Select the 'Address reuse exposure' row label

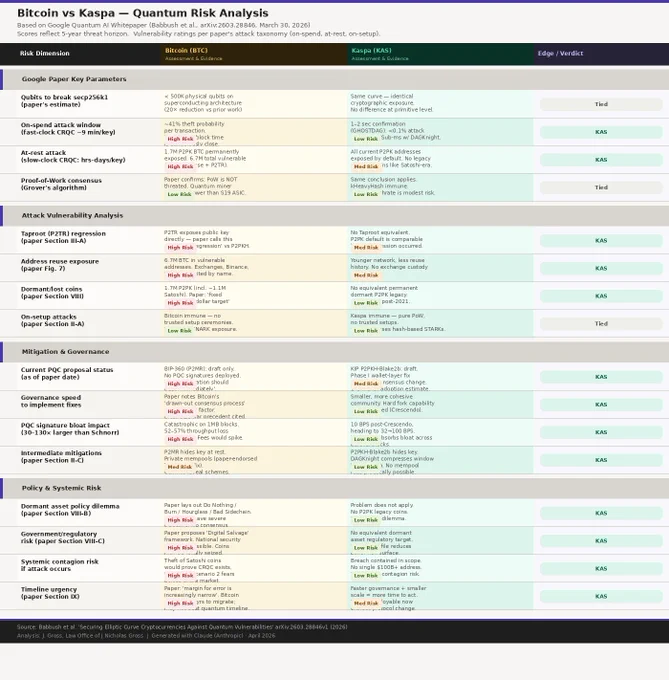click(60, 265)
